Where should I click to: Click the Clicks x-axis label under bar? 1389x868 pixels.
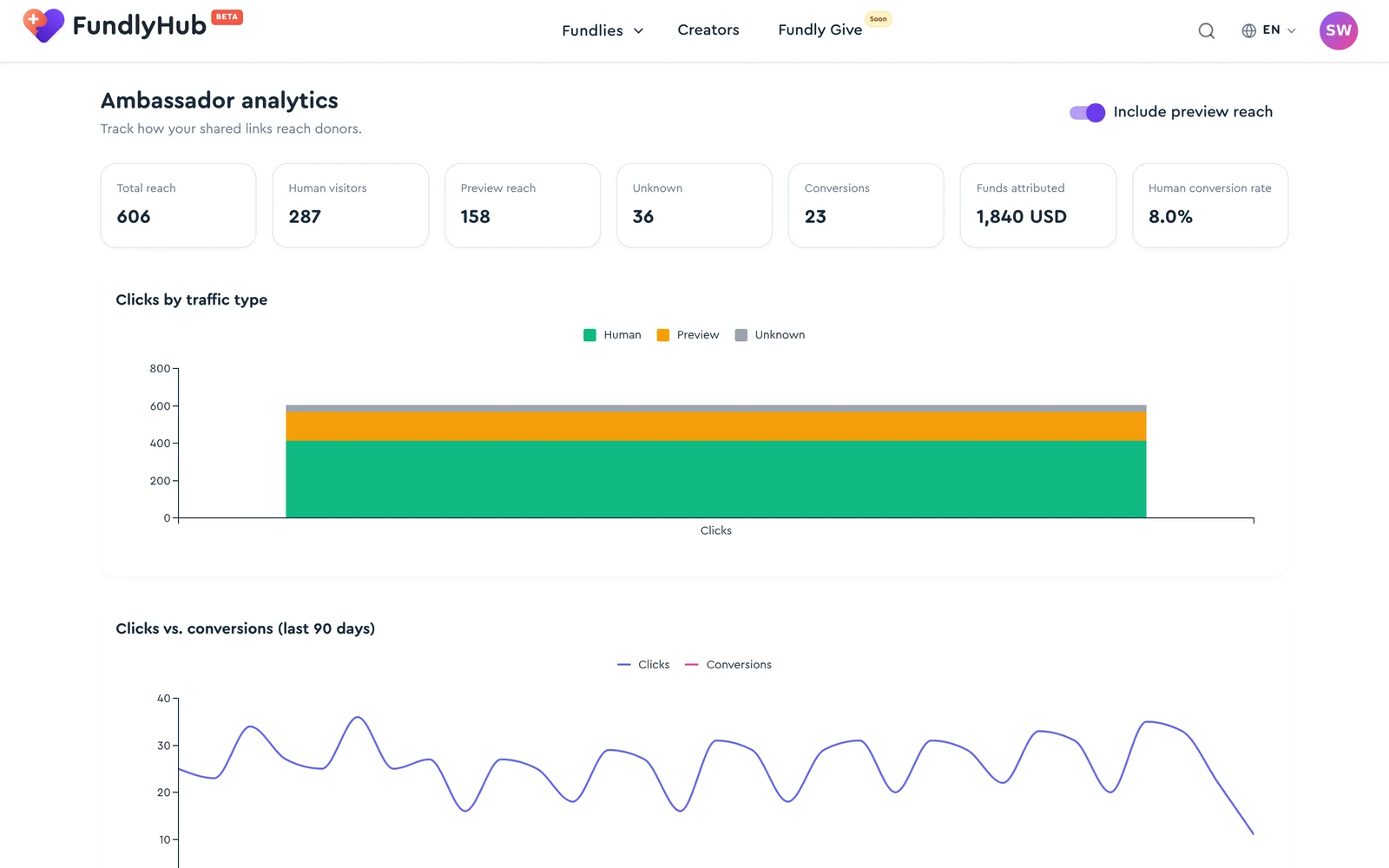pos(716,530)
